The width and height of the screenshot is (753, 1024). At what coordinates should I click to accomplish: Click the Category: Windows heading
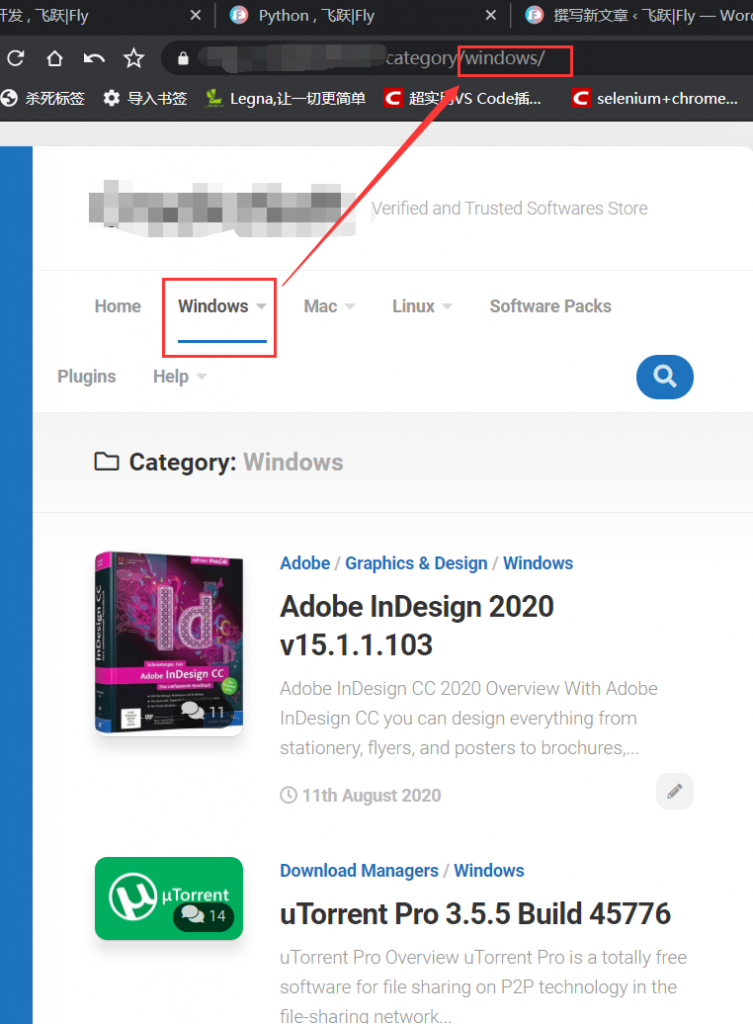pos(219,462)
